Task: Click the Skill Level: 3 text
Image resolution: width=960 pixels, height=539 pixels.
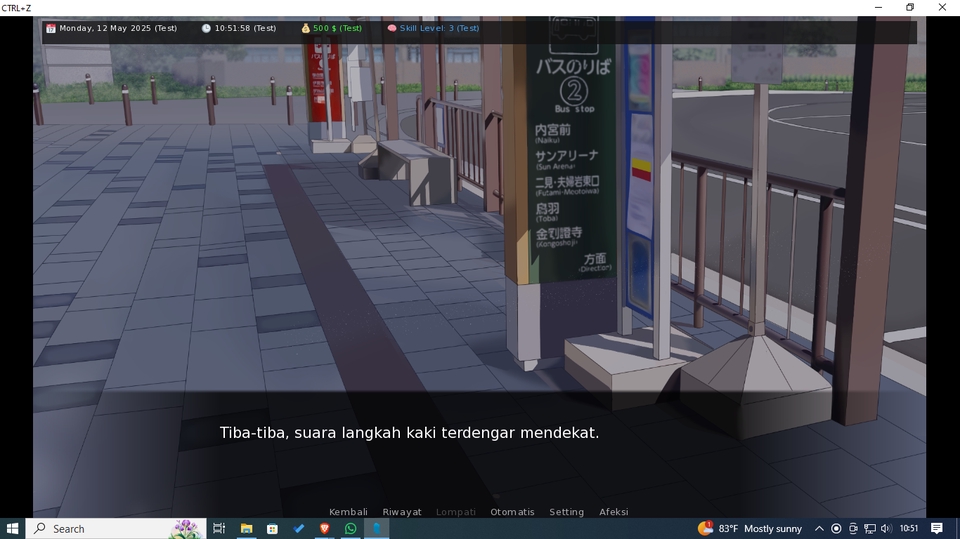Action: [440, 28]
